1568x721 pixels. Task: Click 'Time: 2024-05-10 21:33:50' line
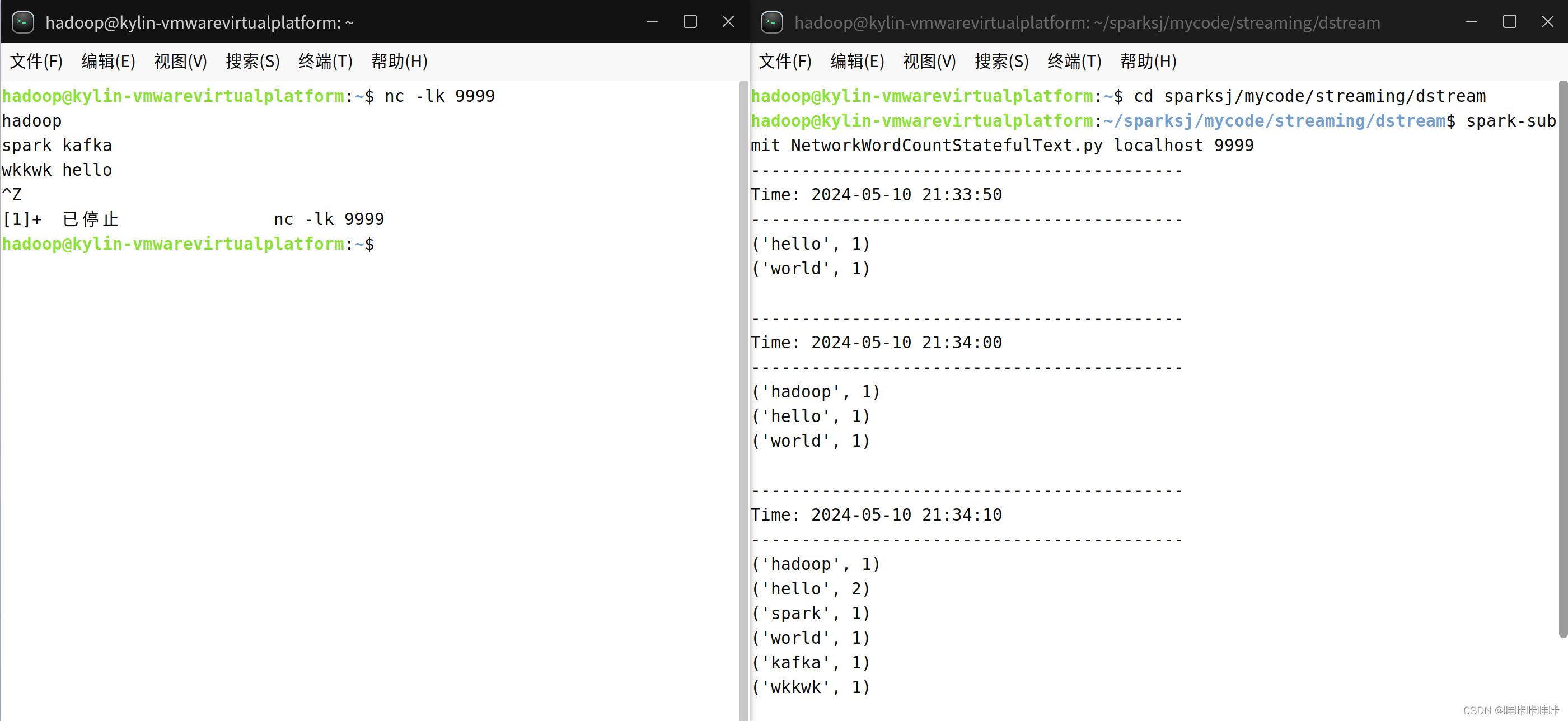[x=876, y=195]
